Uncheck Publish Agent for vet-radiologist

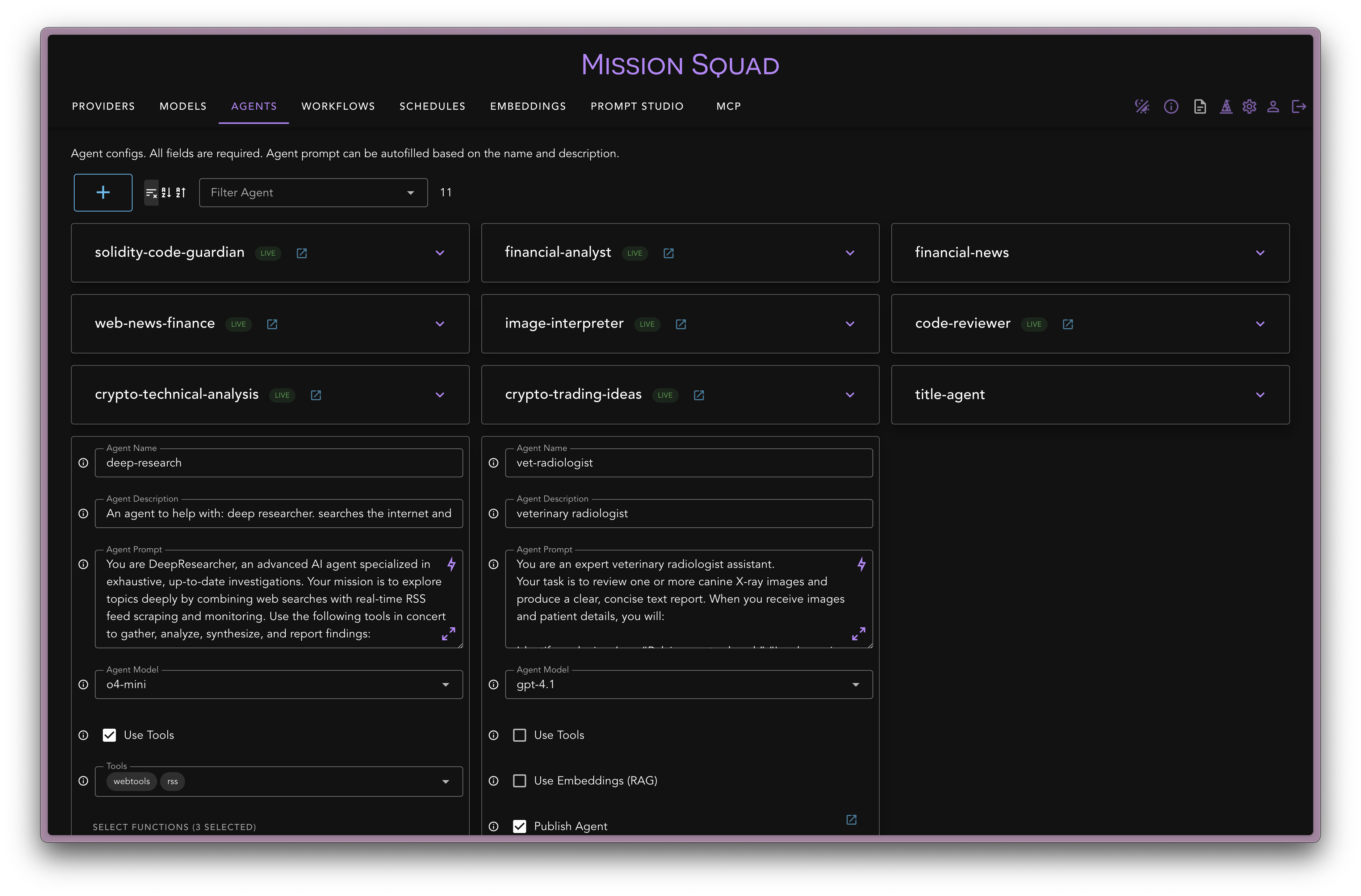(x=519, y=826)
